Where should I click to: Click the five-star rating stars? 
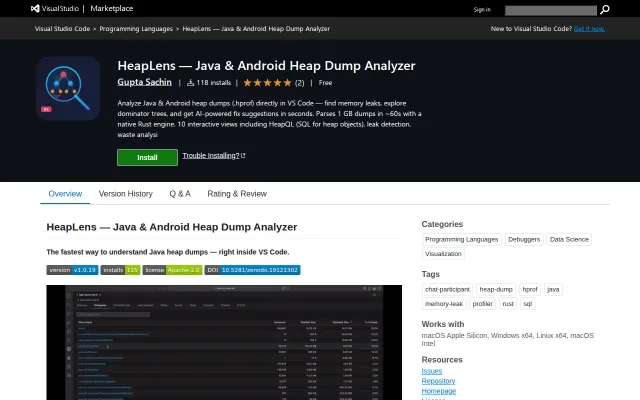[x=267, y=83]
